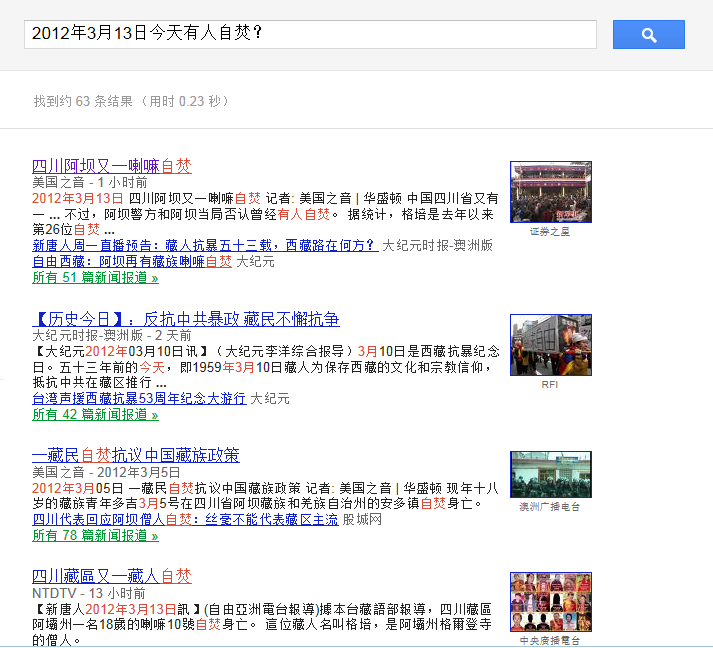Open headline 【历史今日】反抗中共暴政
Viewport: 713px width, 648px height.
185,319
